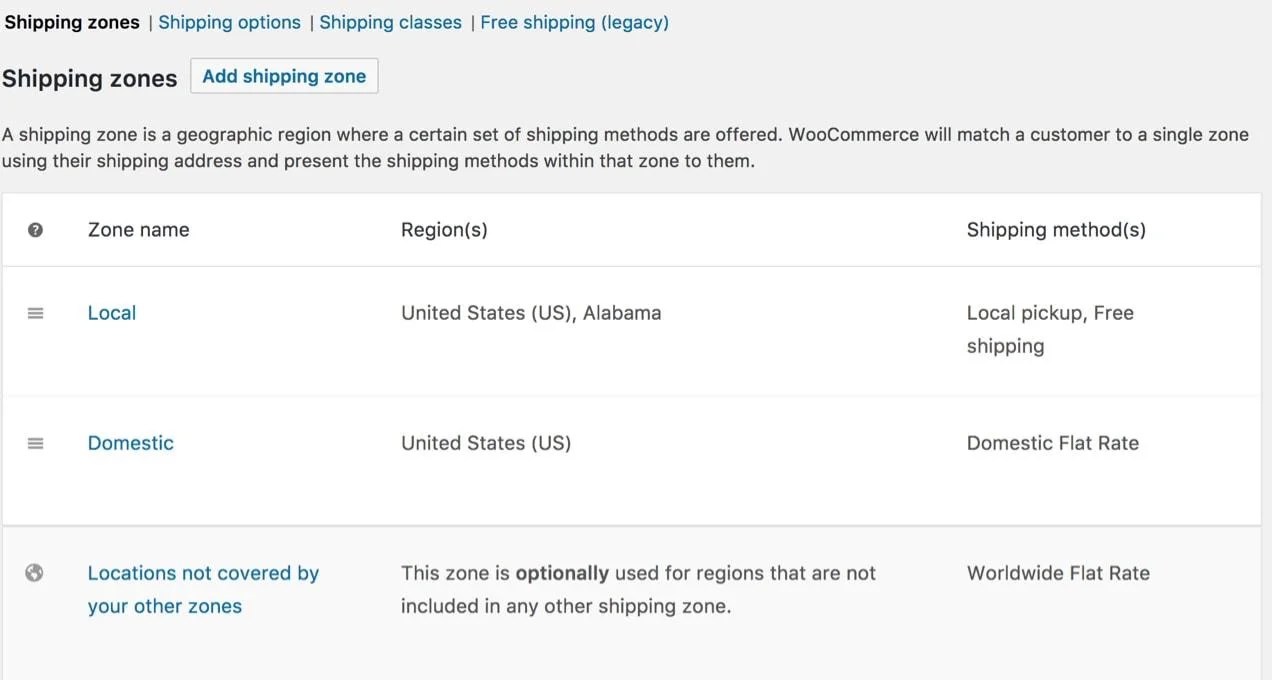The height and width of the screenshot is (680, 1272).
Task: Click the Add shipping zone button
Action: (284, 76)
